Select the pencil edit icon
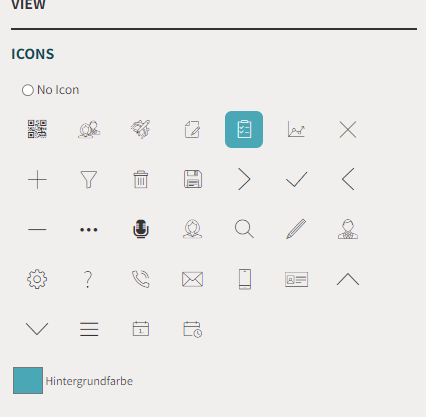426x417 pixels. coord(296,229)
